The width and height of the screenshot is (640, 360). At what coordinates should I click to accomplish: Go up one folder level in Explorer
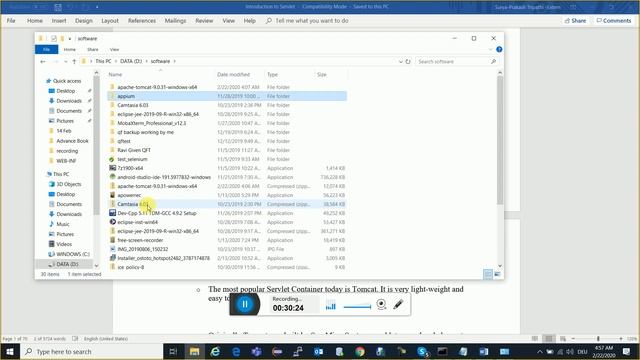click(74, 62)
